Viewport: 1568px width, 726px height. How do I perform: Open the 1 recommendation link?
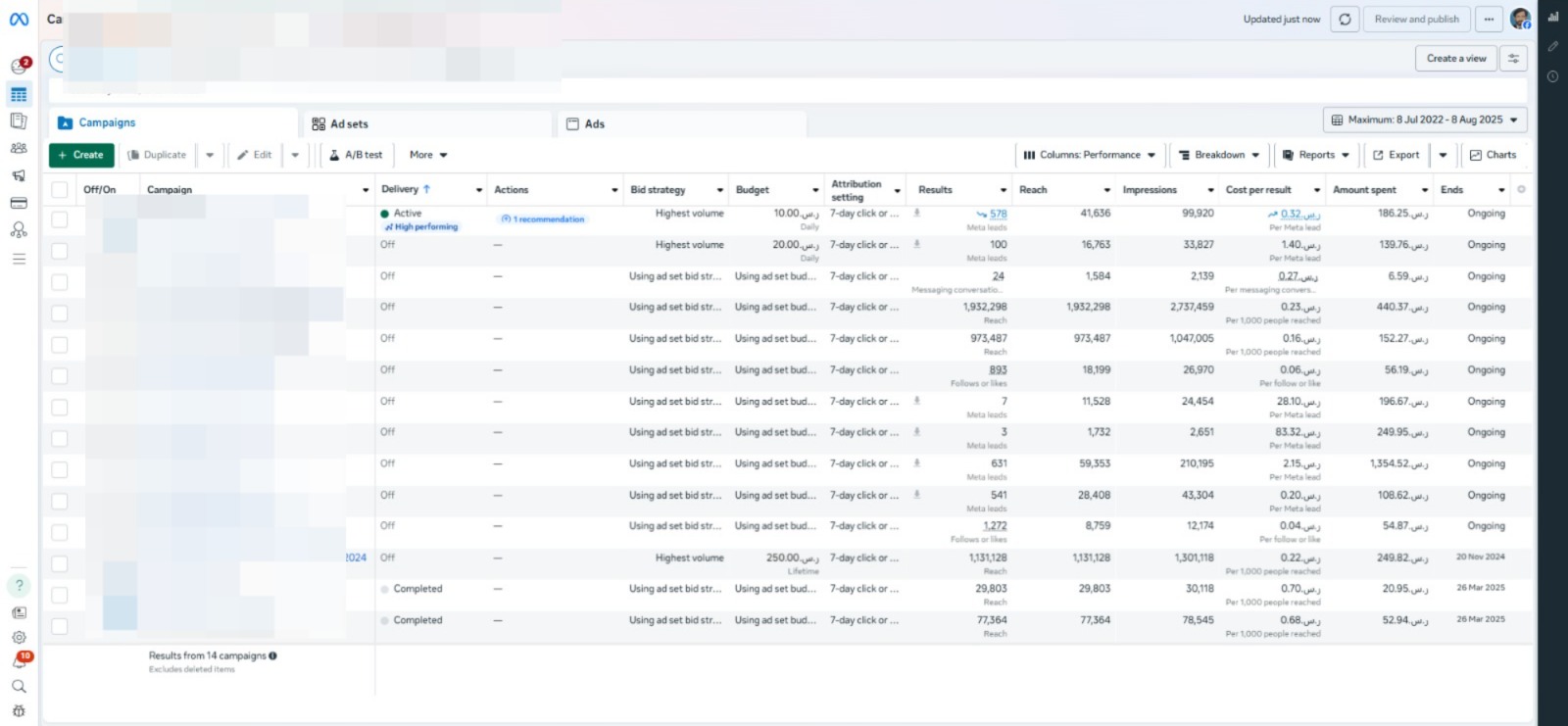[543, 219]
